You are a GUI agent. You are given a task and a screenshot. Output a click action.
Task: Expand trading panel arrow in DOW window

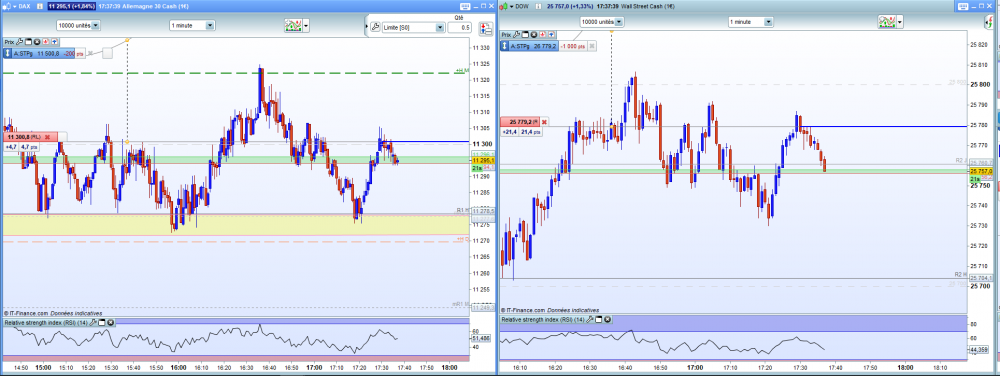coord(987,22)
